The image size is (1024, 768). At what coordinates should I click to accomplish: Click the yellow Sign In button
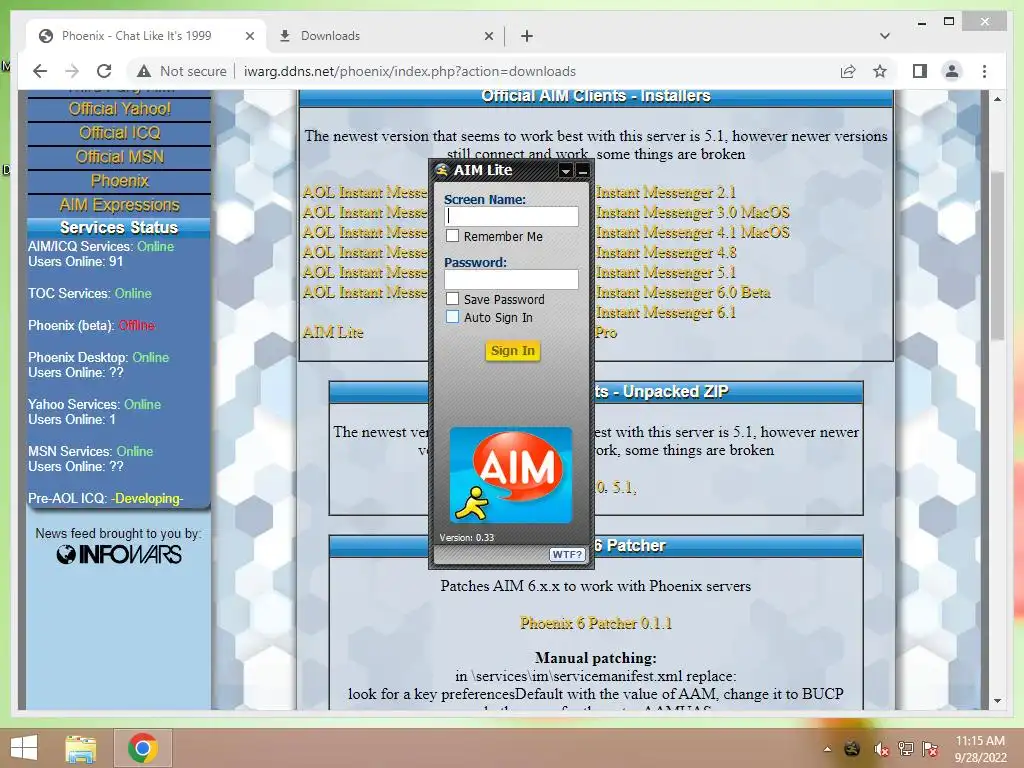coord(513,351)
